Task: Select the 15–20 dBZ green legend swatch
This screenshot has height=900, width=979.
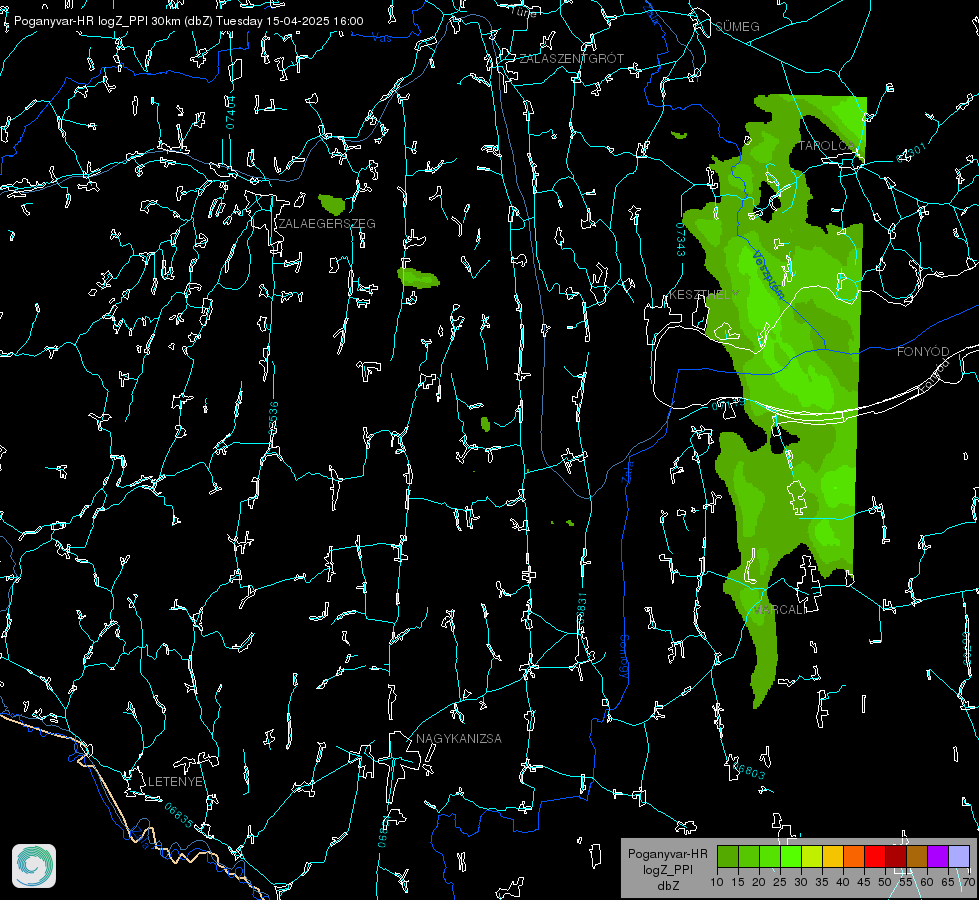Action: pos(749,856)
